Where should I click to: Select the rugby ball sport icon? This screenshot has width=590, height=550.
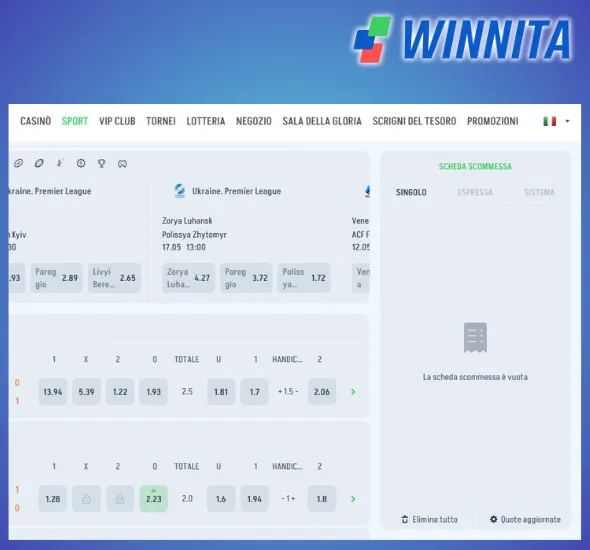pyautogui.click(x=39, y=163)
